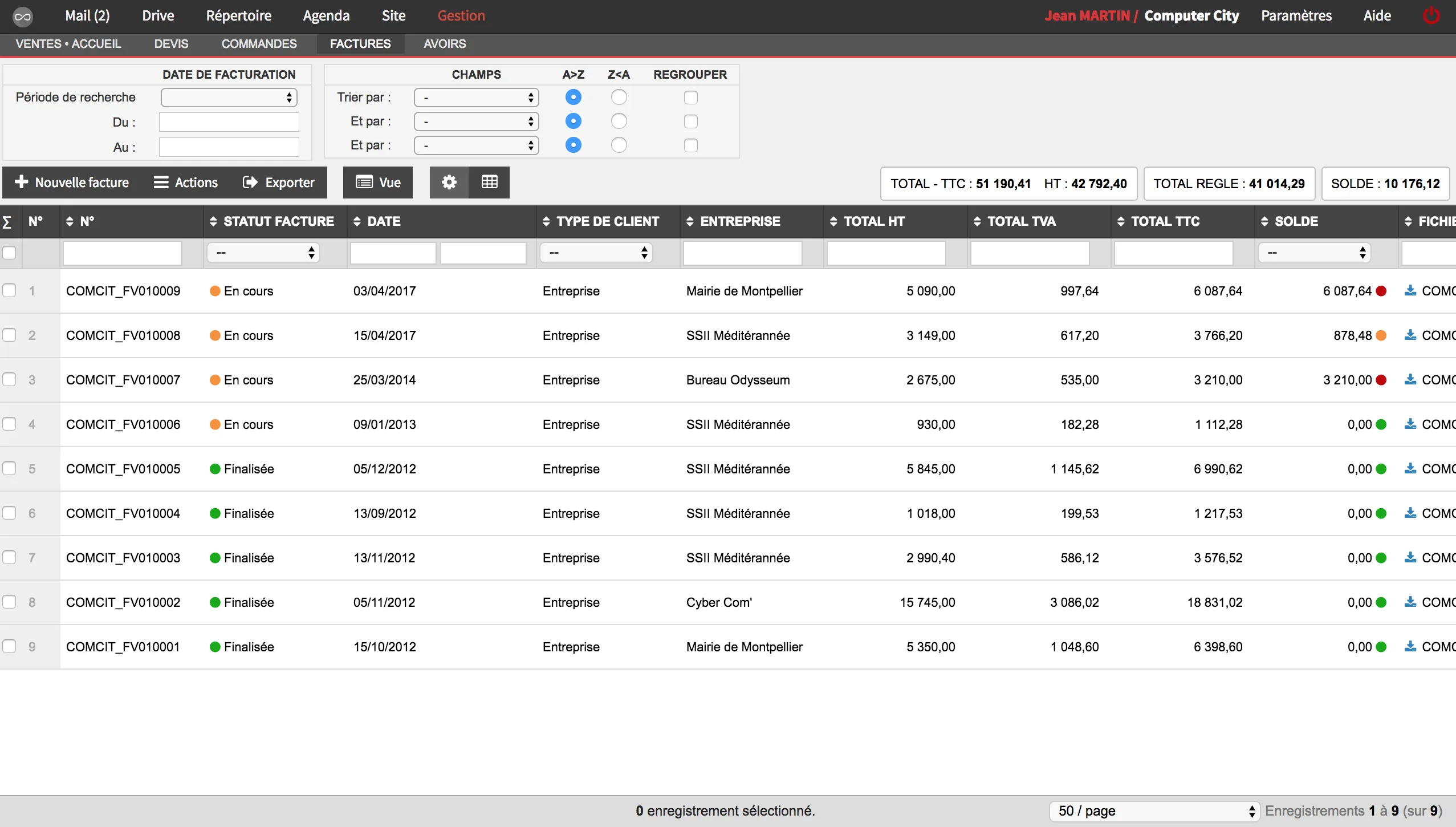
Task: Click the Du date input field
Action: pyautogui.click(x=229, y=122)
